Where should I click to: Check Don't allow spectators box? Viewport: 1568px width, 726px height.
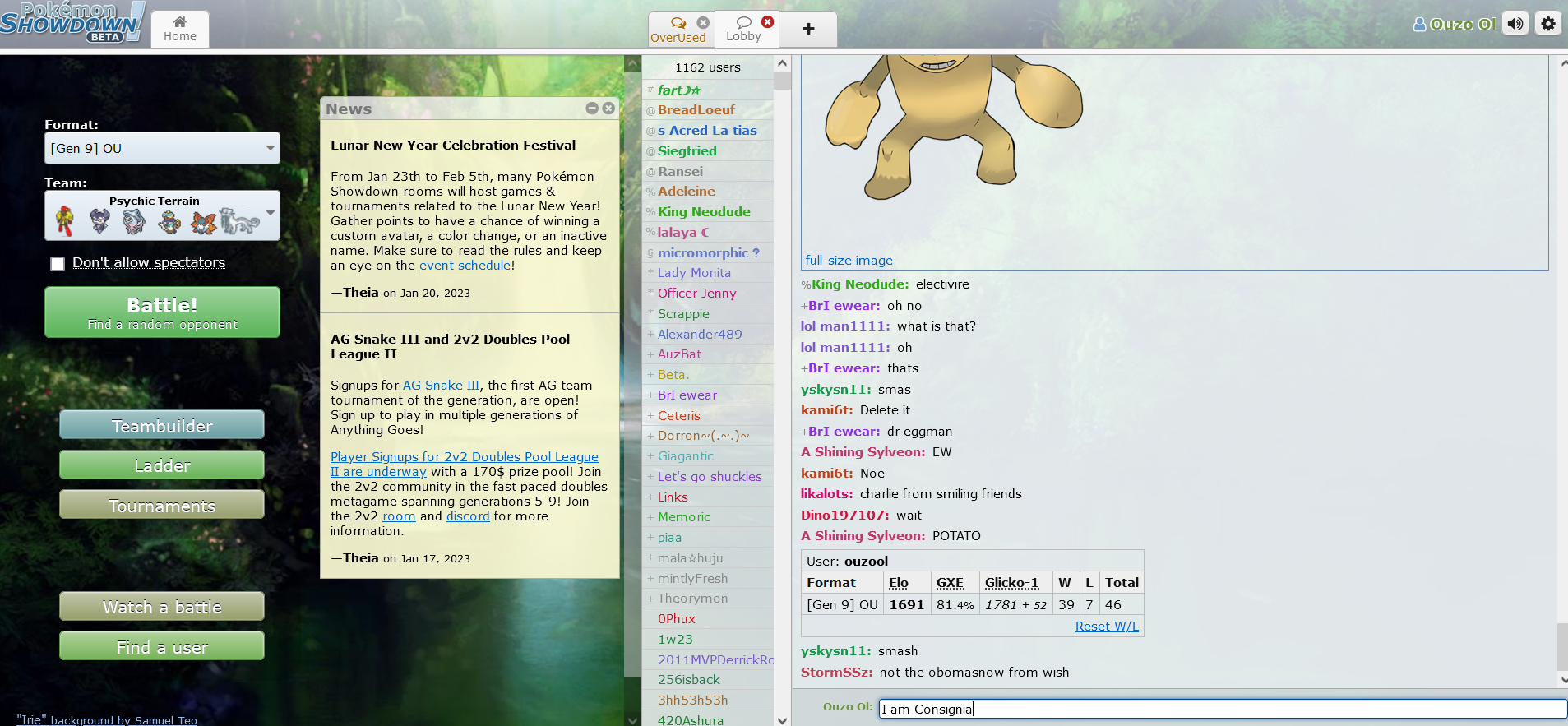pyautogui.click(x=58, y=263)
